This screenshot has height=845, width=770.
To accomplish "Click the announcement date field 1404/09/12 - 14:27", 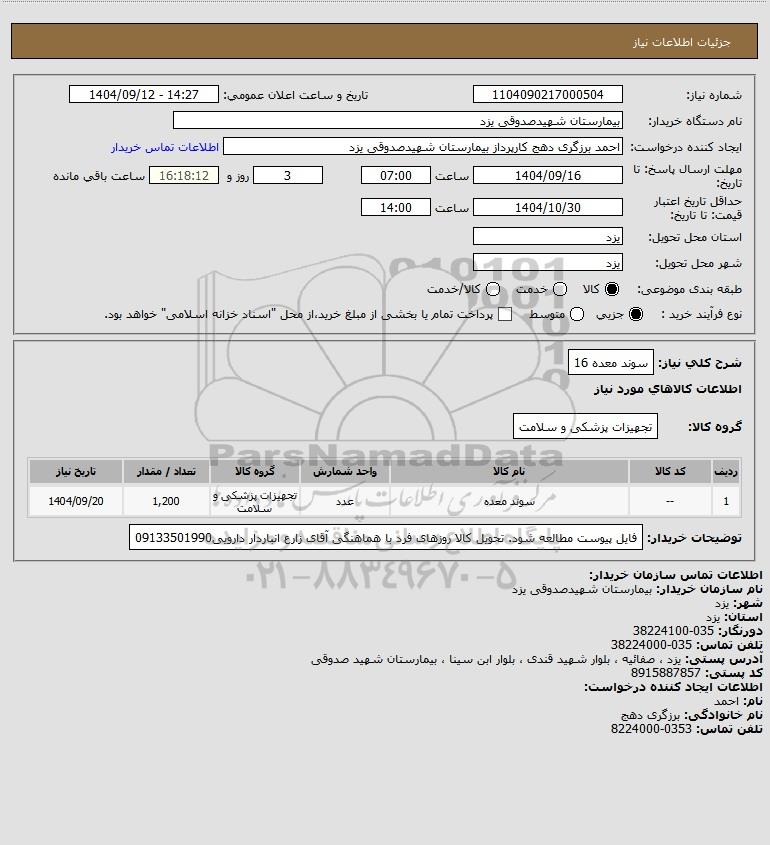I will 144,94.
